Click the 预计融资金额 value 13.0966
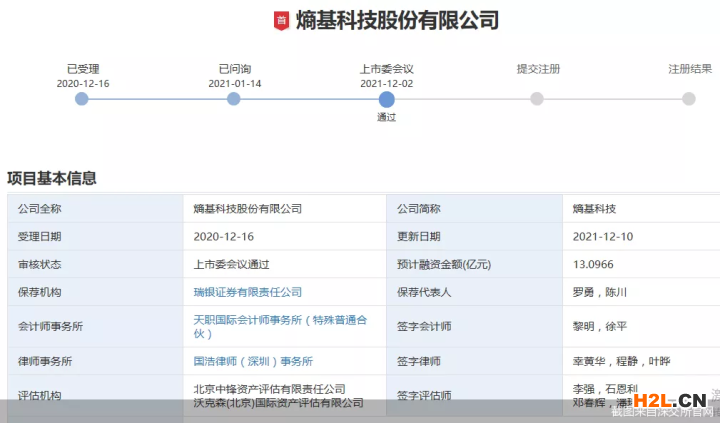The image size is (720, 423). [x=593, y=265]
